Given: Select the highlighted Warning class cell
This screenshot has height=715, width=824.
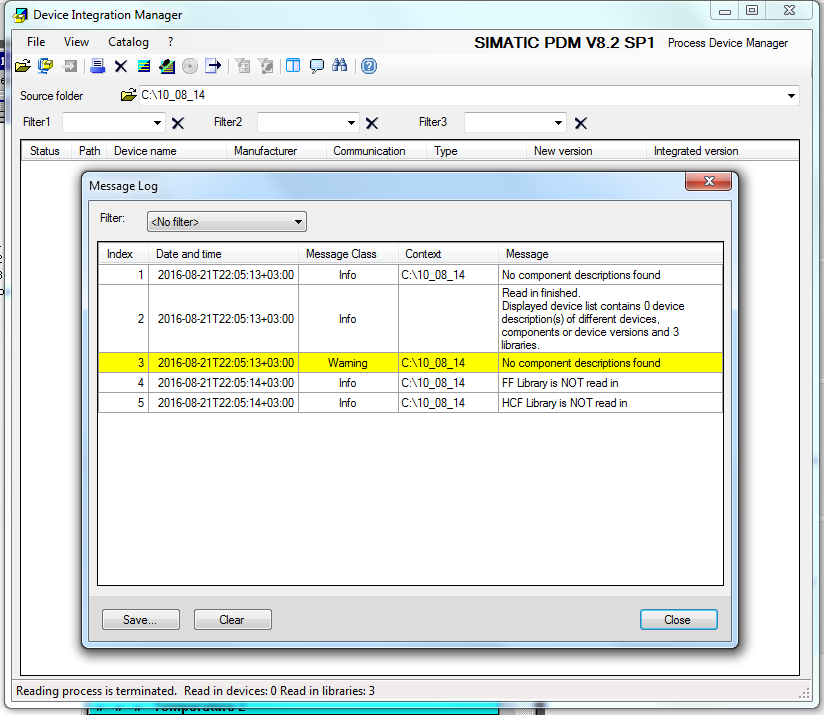Looking at the screenshot, I should point(348,363).
